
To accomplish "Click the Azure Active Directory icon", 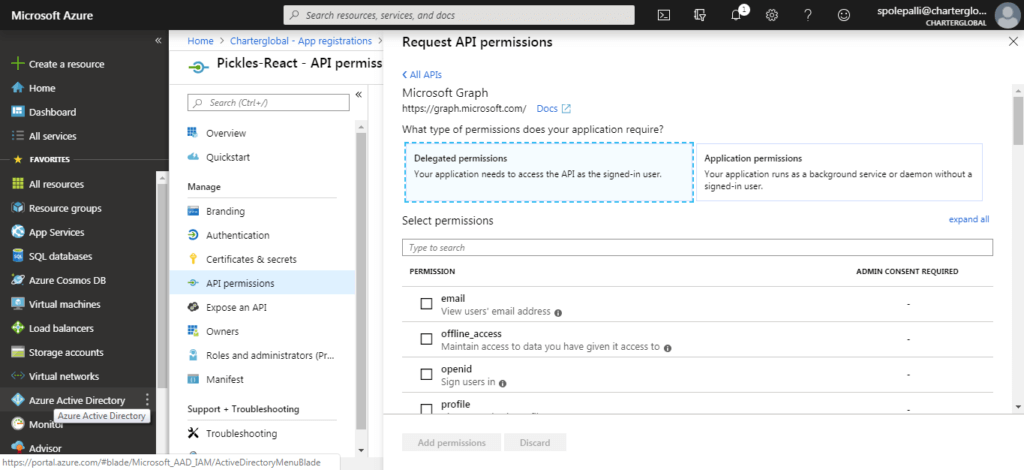I will coord(18,400).
